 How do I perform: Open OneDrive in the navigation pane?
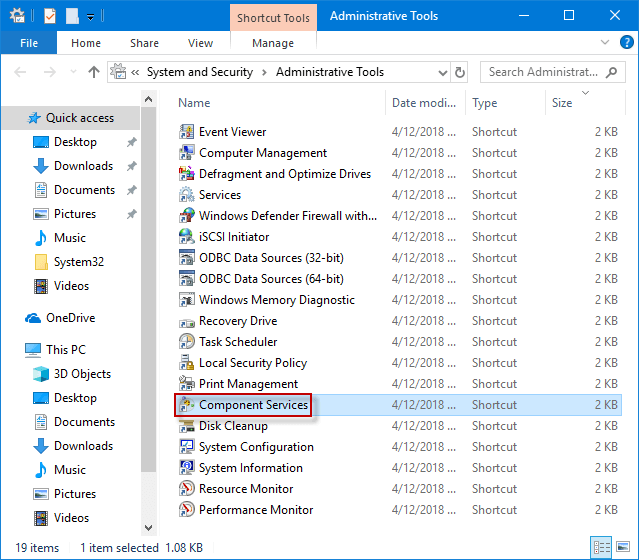[71, 317]
